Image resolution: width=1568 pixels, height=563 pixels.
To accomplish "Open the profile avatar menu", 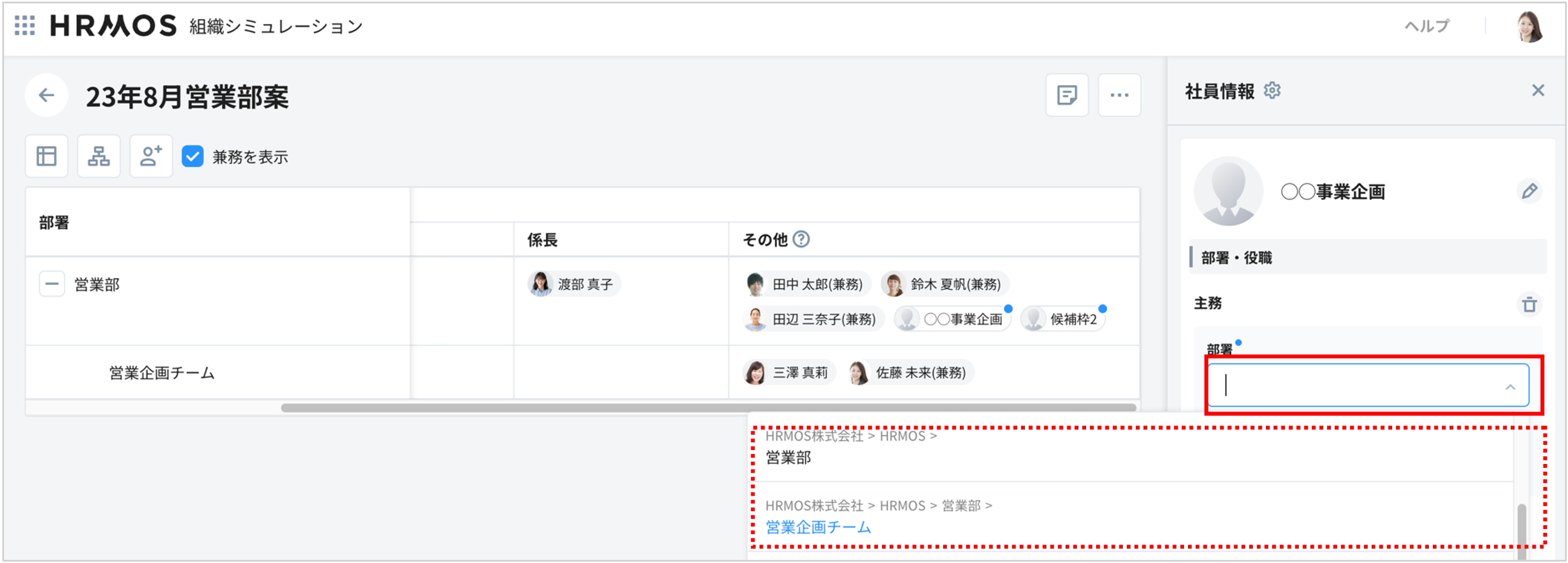I will pyautogui.click(x=1528, y=26).
